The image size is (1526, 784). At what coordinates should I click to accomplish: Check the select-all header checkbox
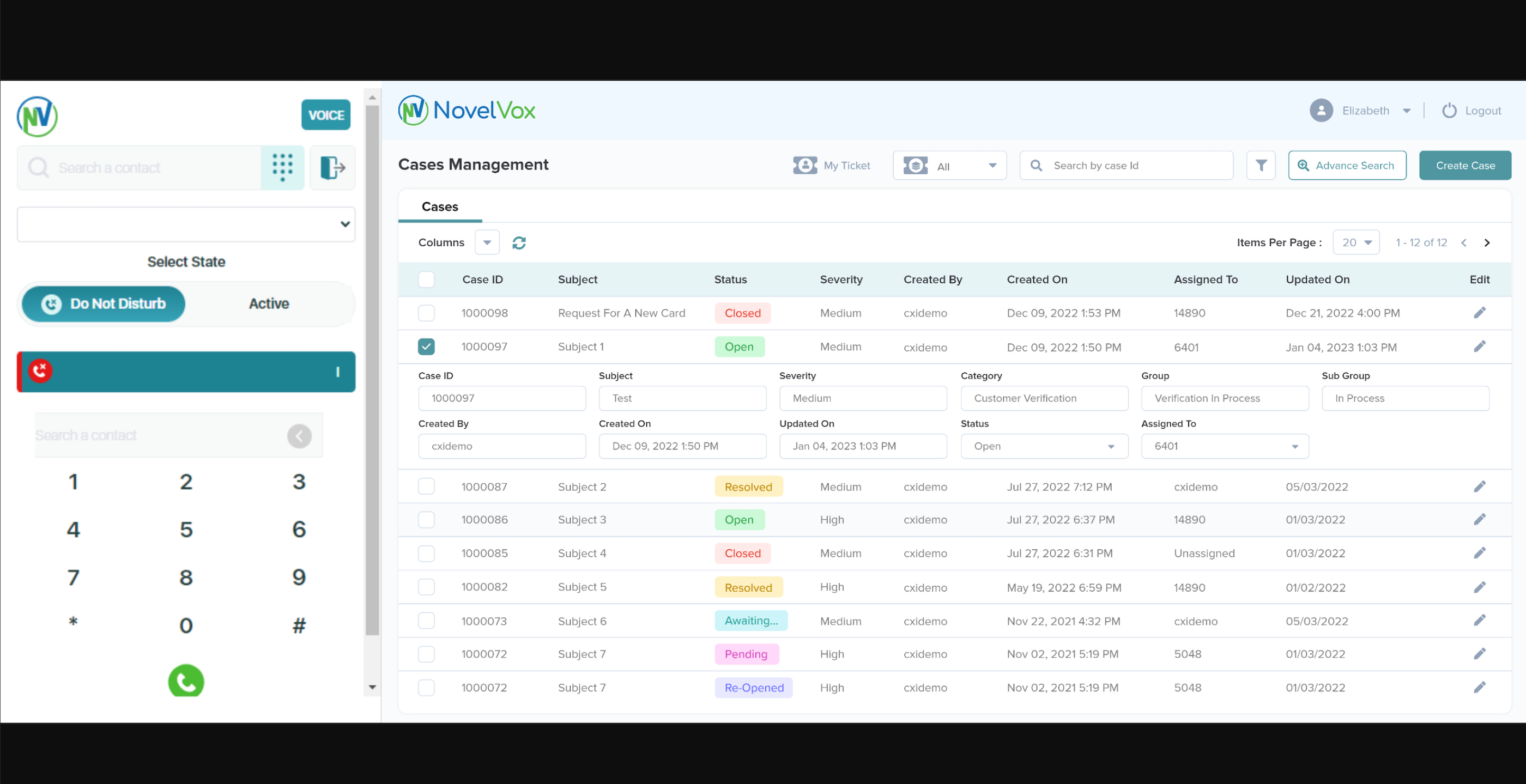click(426, 279)
